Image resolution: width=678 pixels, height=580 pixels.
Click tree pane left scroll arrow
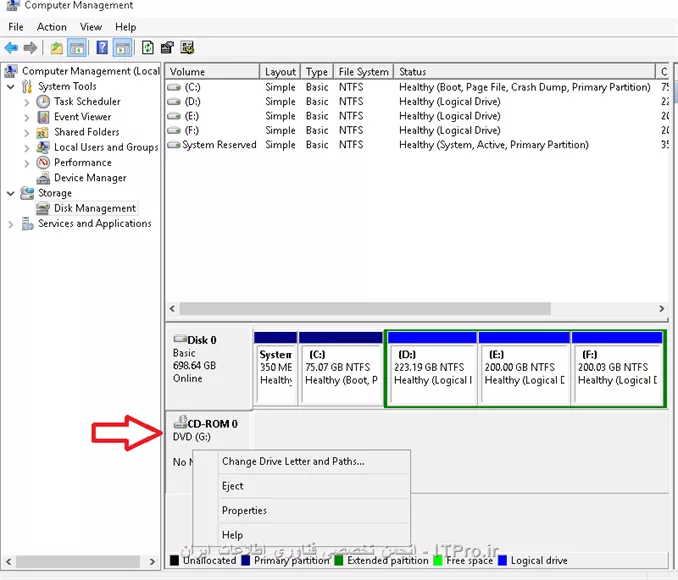point(9,562)
